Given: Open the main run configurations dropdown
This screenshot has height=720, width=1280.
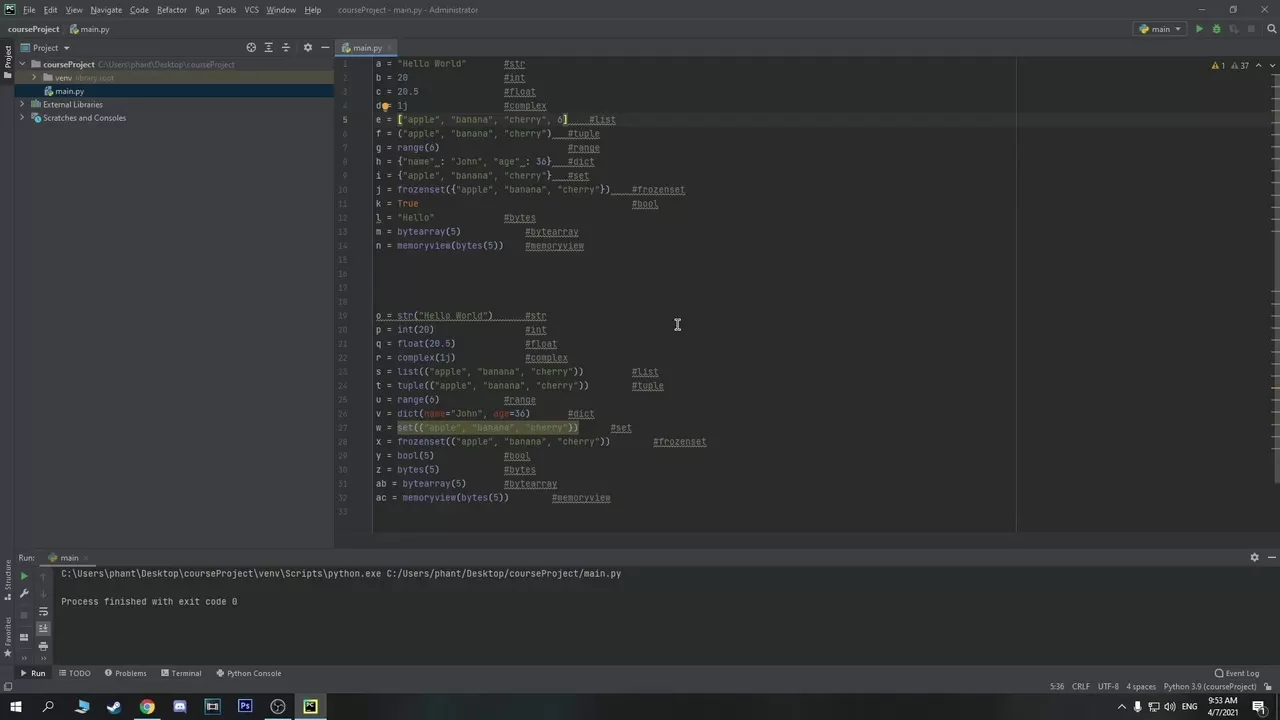Looking at the screenshot, I should tap(1160, 29).
